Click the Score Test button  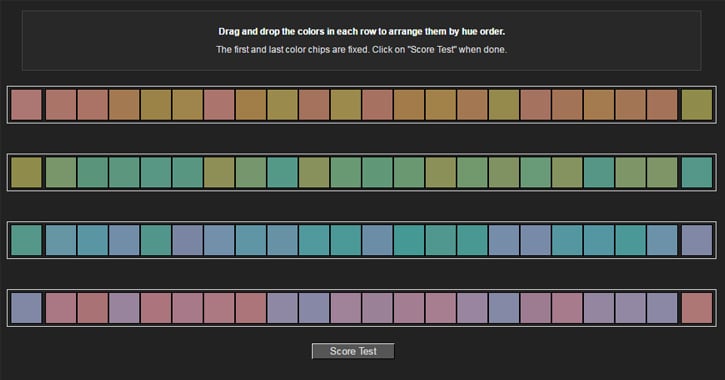pos(353,351)
